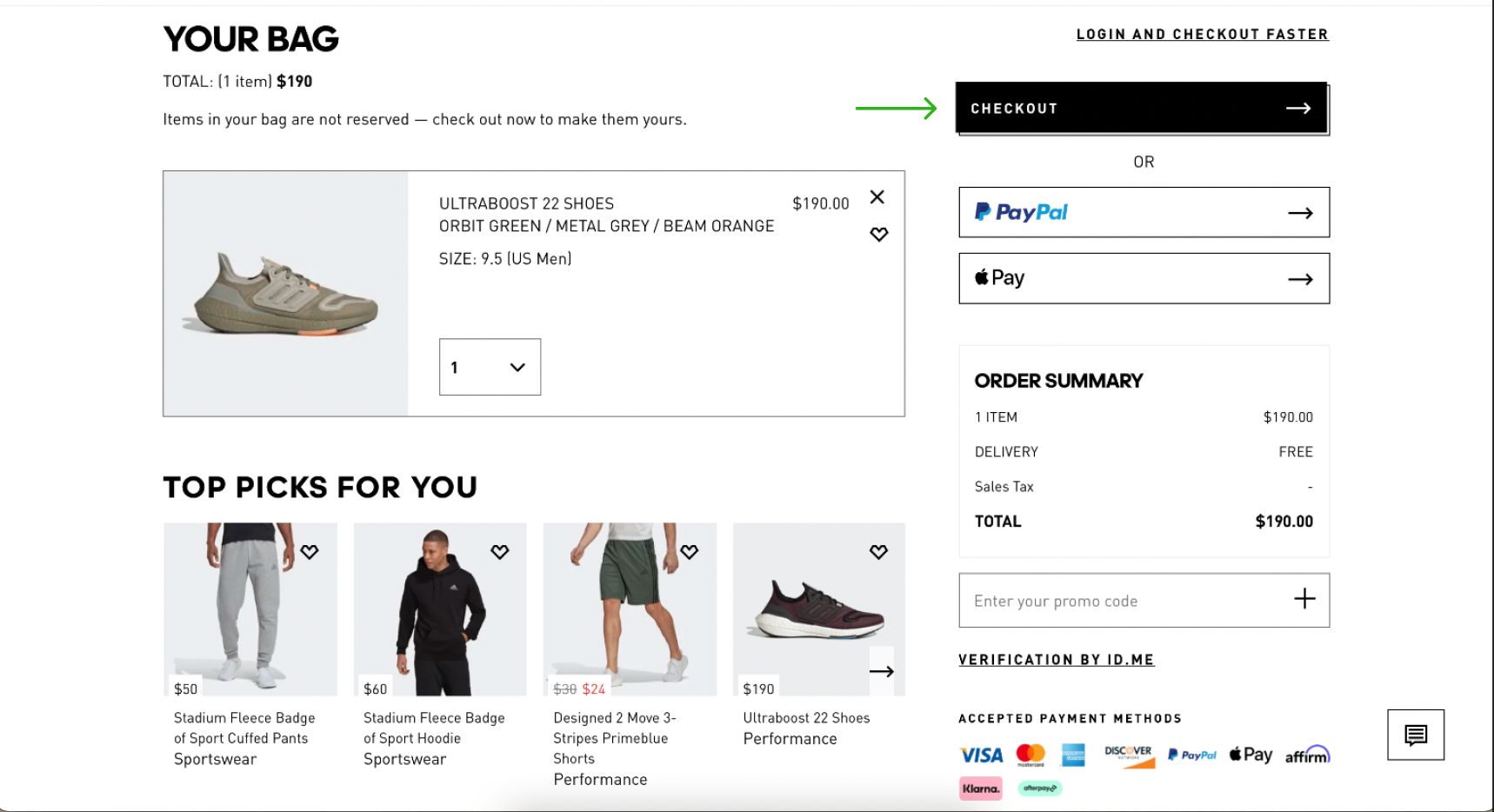Toggle wishlist heart on the Fleece Hoodie
This screenshot has width=1494, height=812.
[499, 552]
